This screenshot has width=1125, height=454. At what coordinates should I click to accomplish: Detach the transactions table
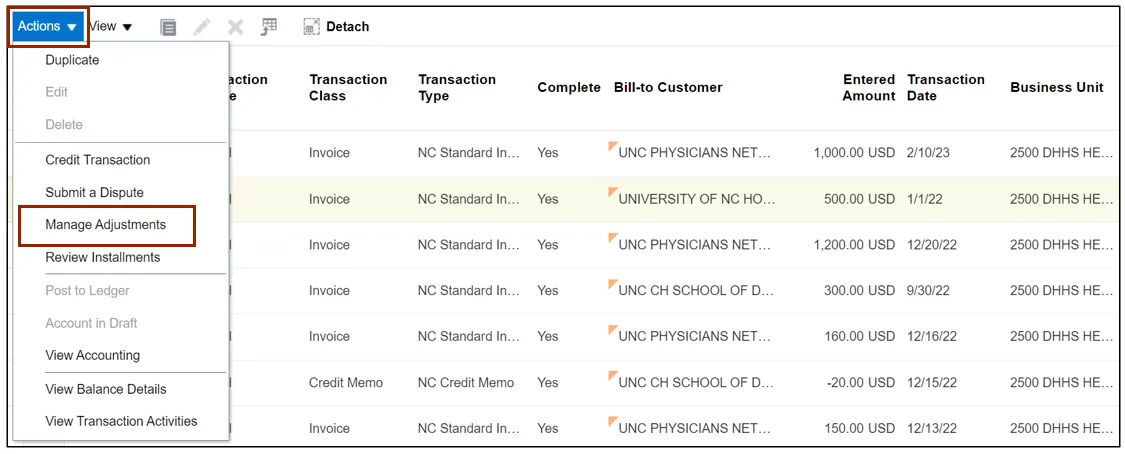click(x=336, y=27)
